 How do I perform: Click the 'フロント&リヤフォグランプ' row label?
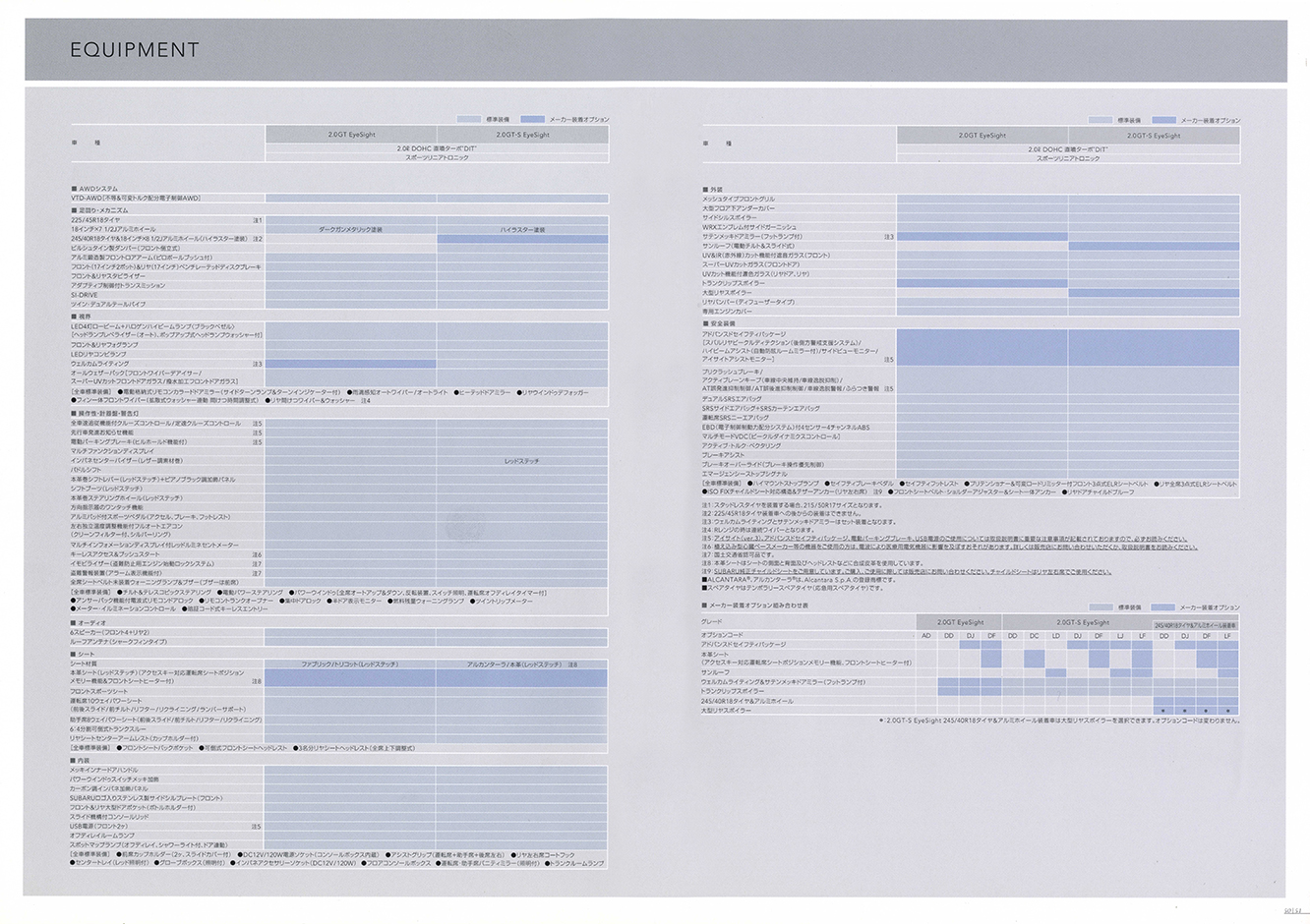pyautogui.click(x=104, y=345)
